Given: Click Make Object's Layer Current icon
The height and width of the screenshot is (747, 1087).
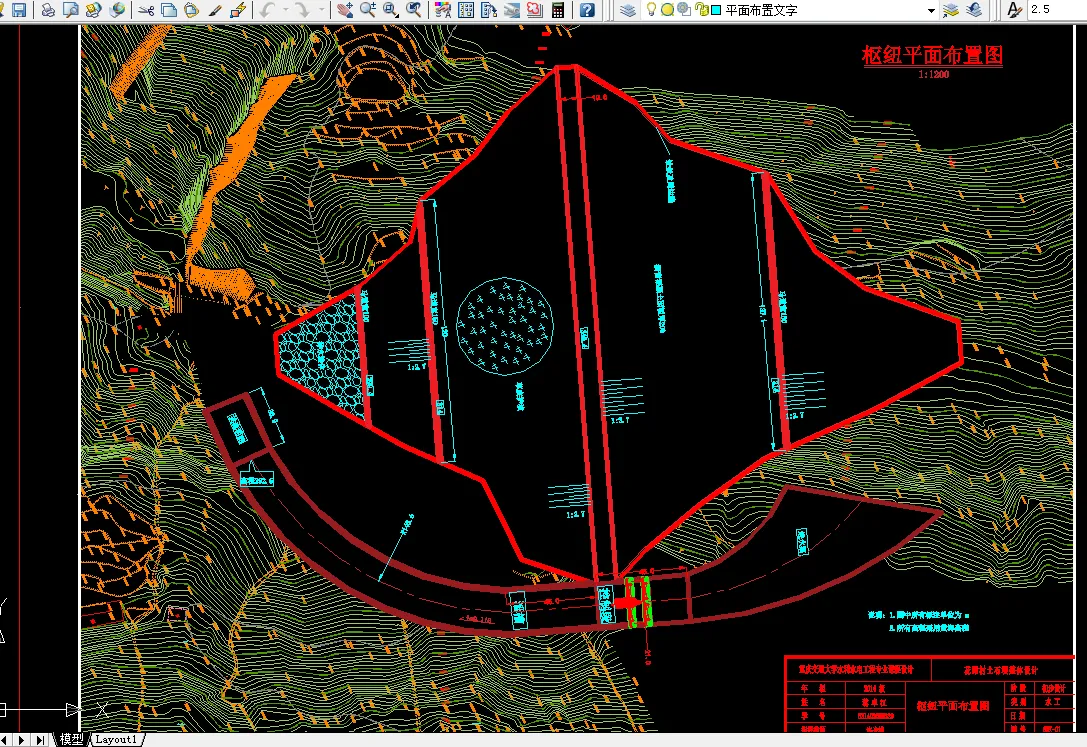Looking at the screenshot, I should pos(951,10).
